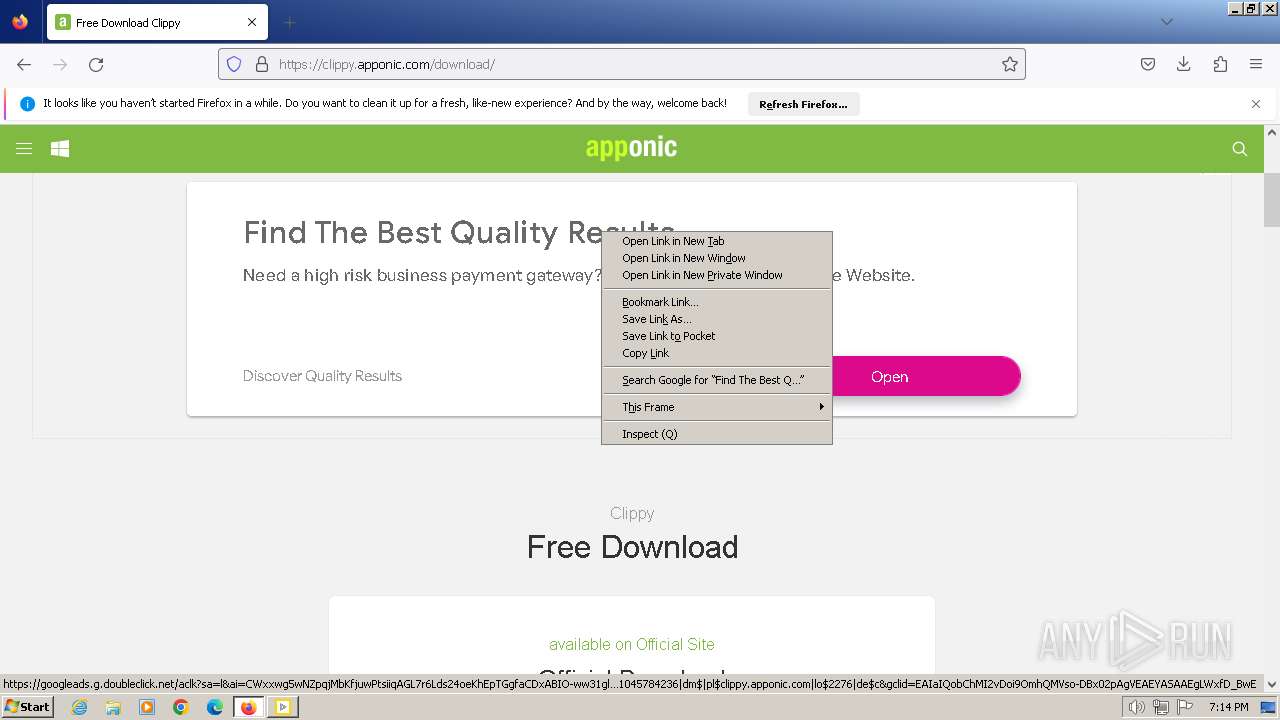Click the pink Open ad button

926,377
